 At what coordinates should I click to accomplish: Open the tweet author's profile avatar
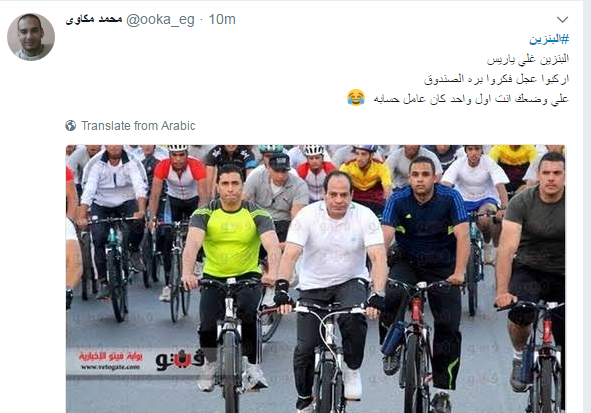tap(31, 37)
